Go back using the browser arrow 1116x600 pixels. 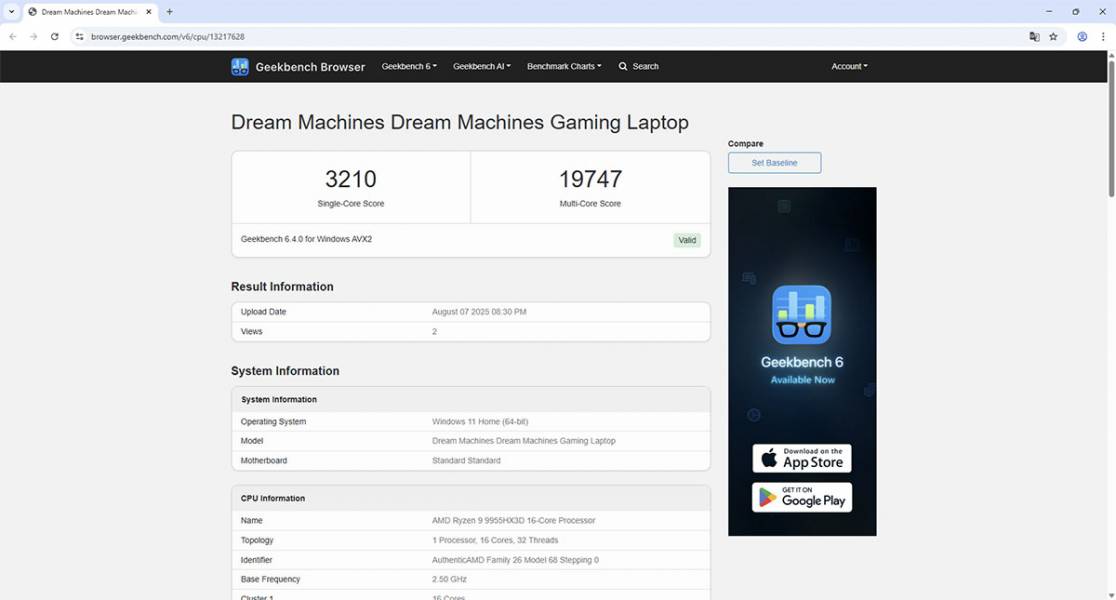[x=12, y=36]
